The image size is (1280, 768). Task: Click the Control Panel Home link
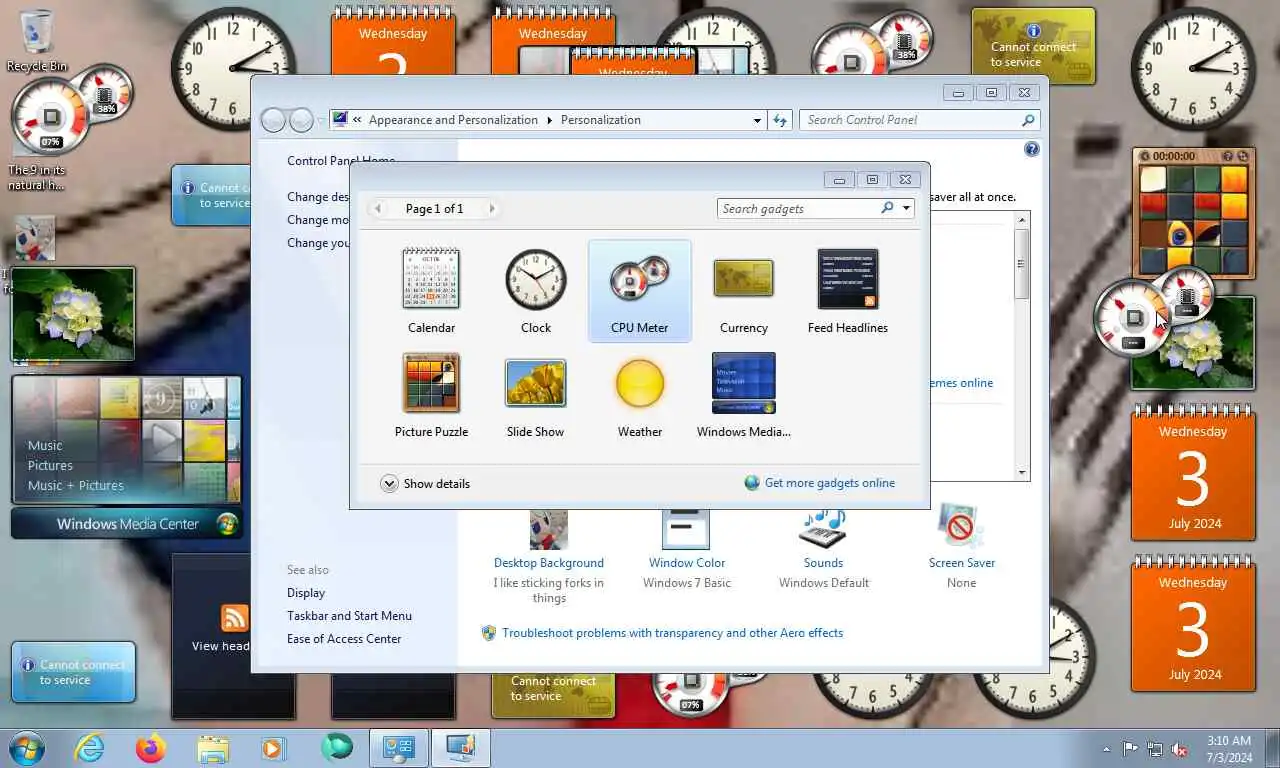[x=341, y=161]
